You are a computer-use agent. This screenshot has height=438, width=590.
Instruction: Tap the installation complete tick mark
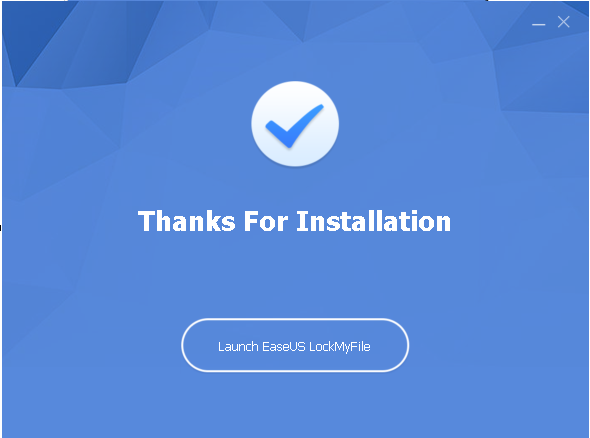[294, 126]
